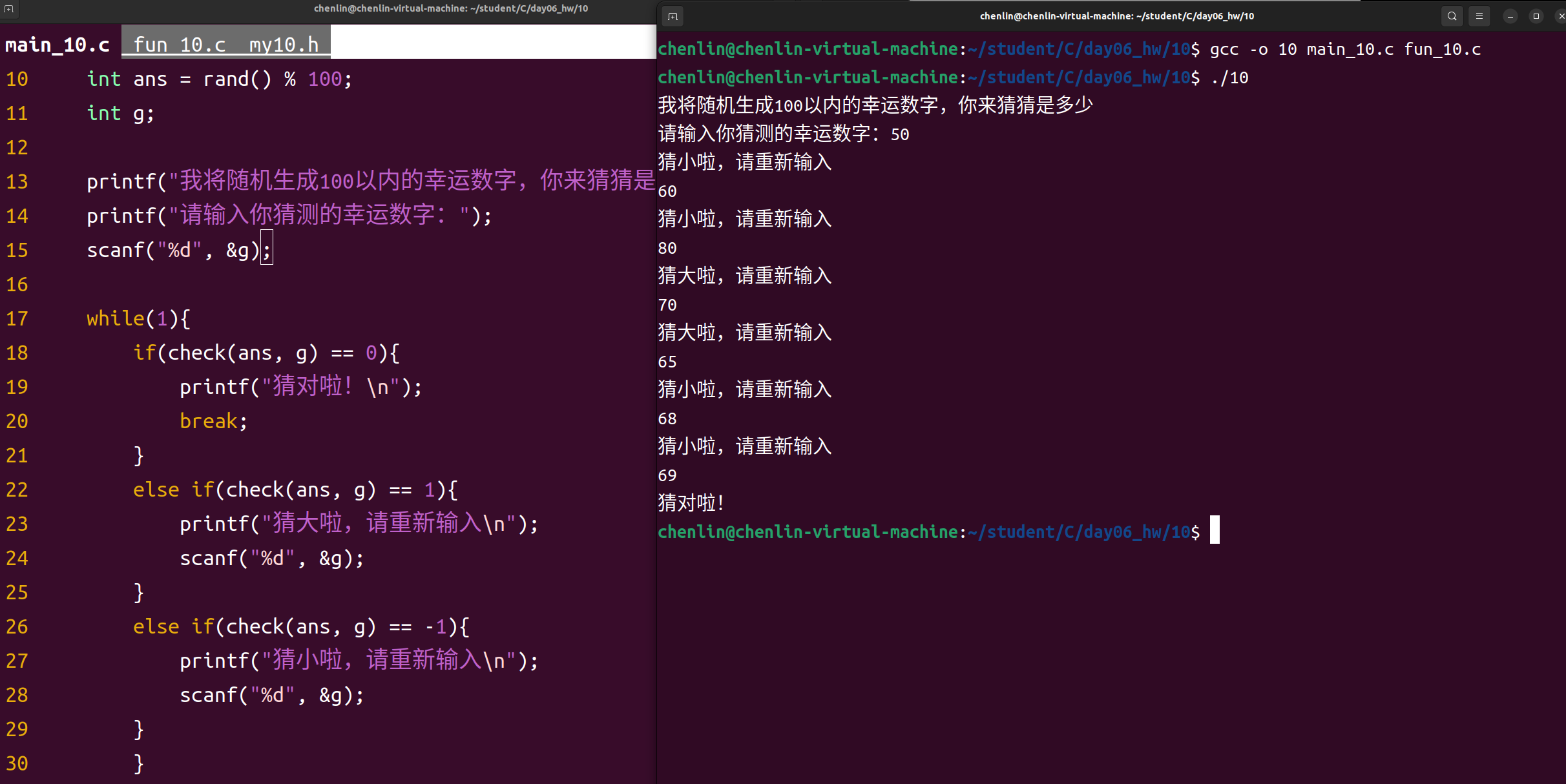Click the scanf statement on line 28
The height and width of the screenshot is (784, 1566).
point(272,695)
